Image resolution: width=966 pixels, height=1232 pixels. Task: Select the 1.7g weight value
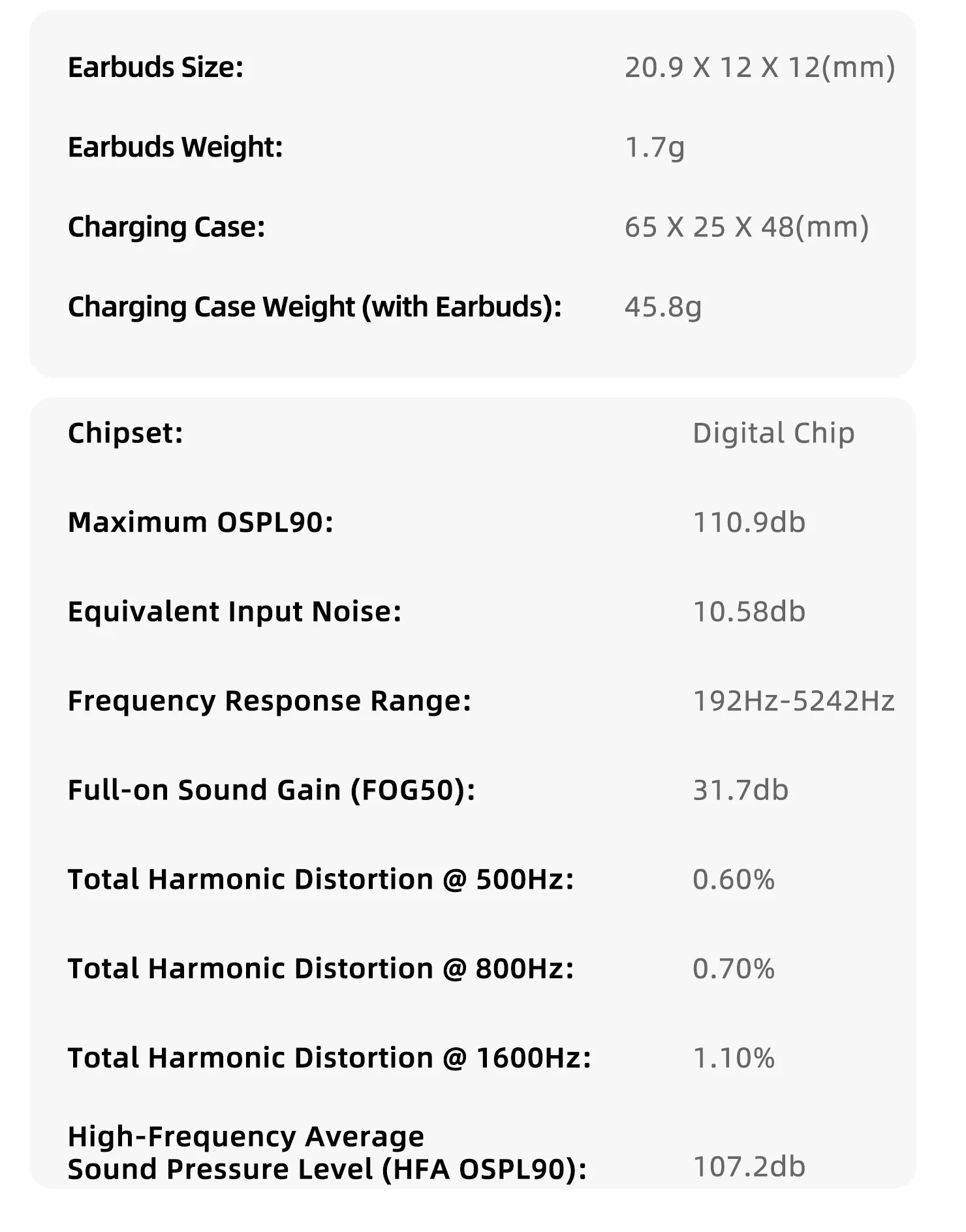(x=655, y=147)
